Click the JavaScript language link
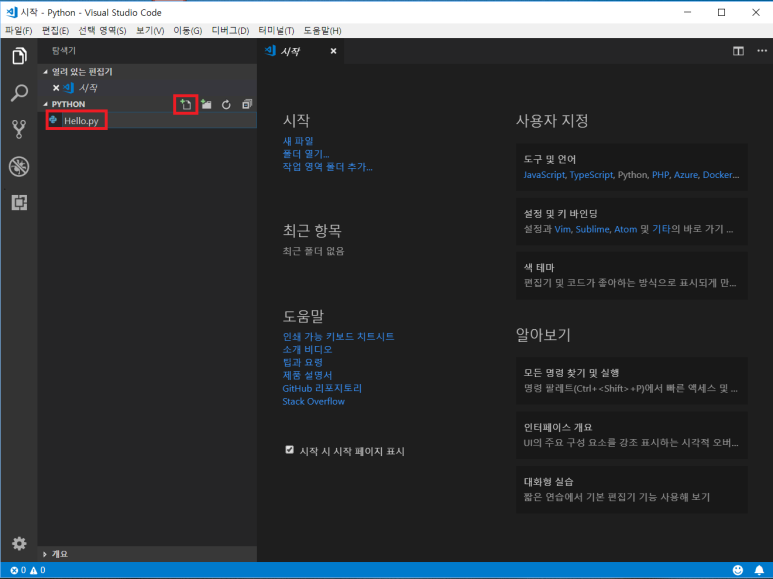 click(544, 175)
